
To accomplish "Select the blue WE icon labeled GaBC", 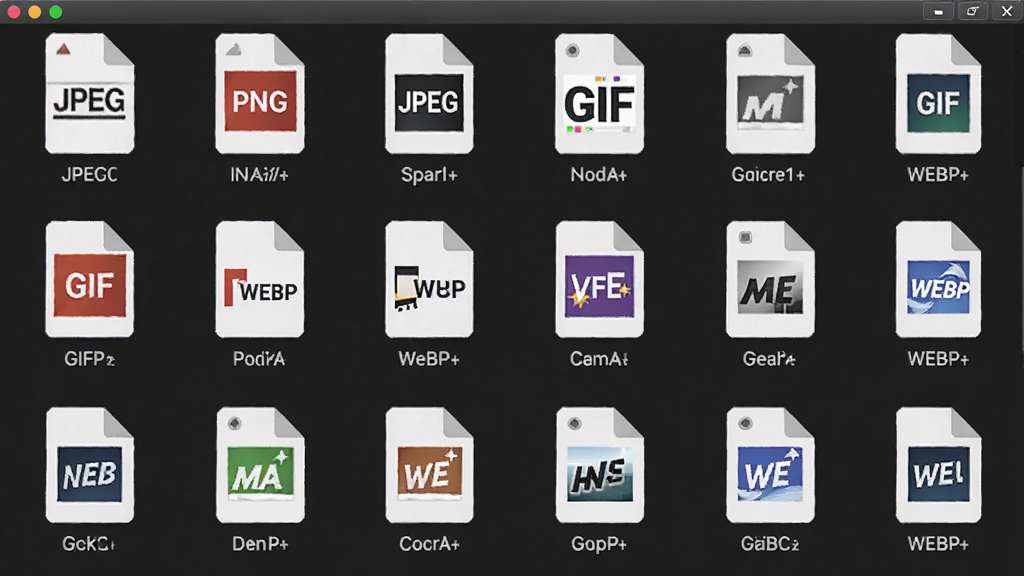I will click(770, 465).
